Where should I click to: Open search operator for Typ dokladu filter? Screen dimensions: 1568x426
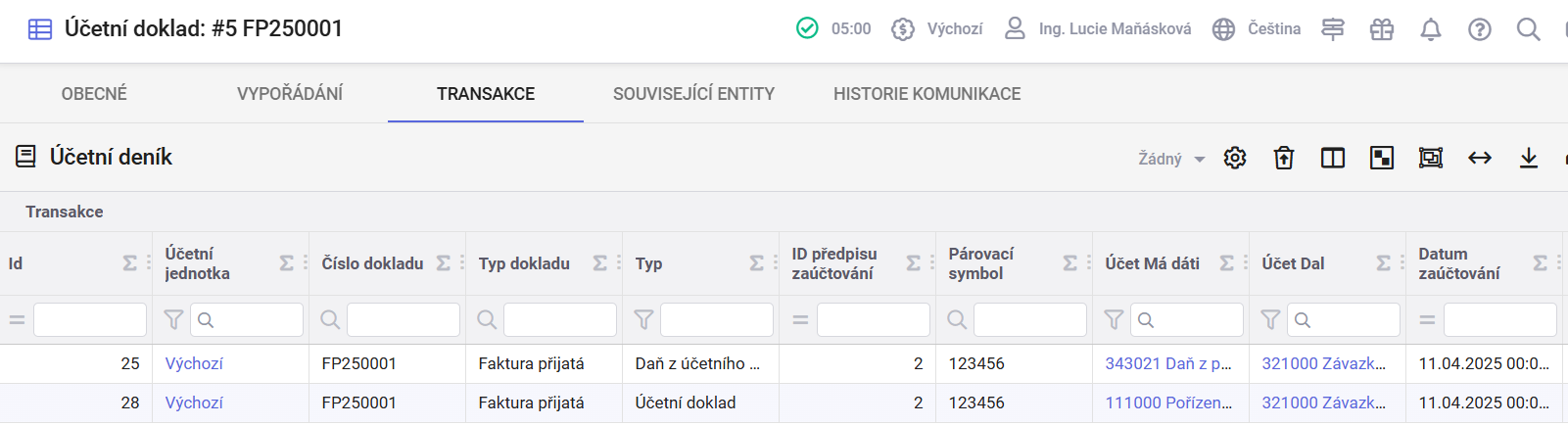tap(487, 319)
